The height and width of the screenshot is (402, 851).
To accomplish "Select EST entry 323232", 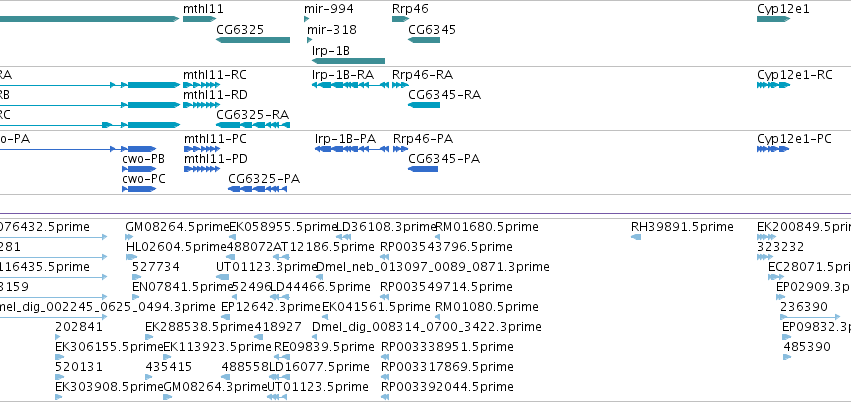I will pos(780,247).
